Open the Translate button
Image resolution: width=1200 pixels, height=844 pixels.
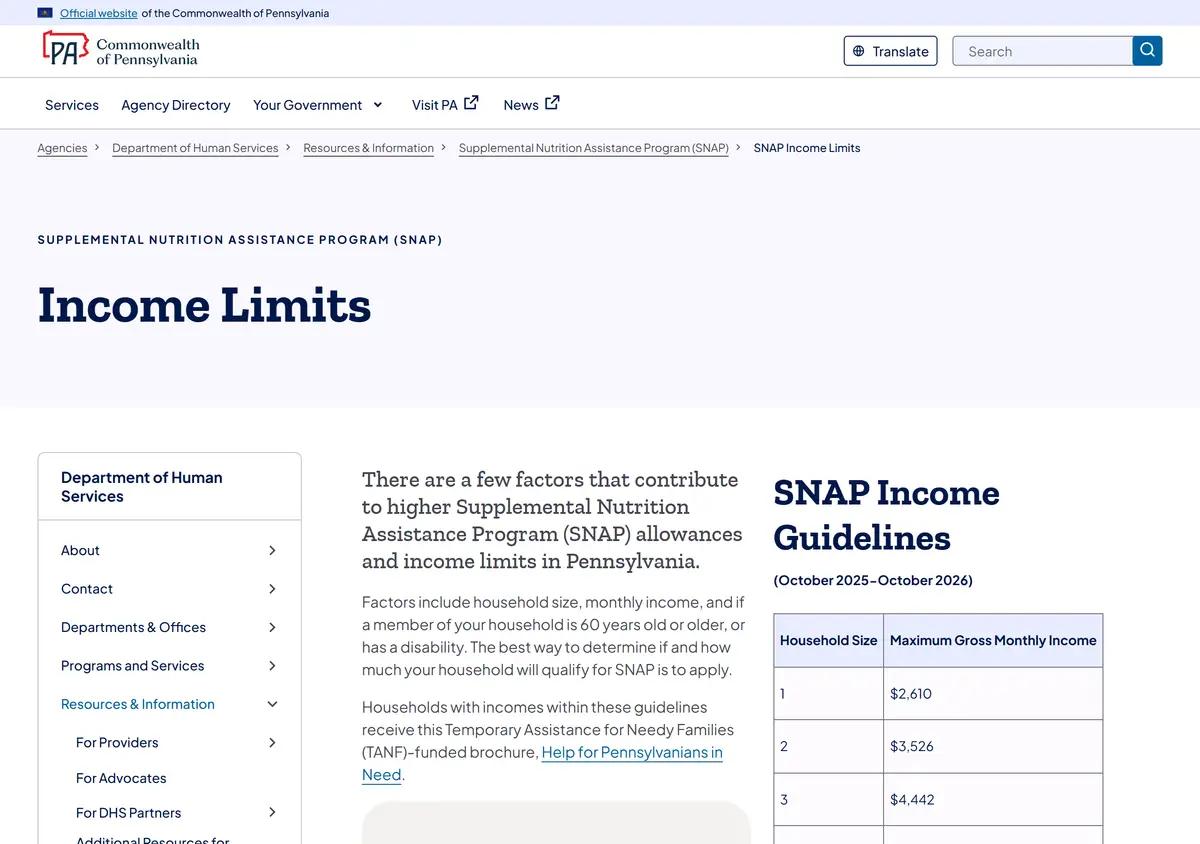[890, 51]
